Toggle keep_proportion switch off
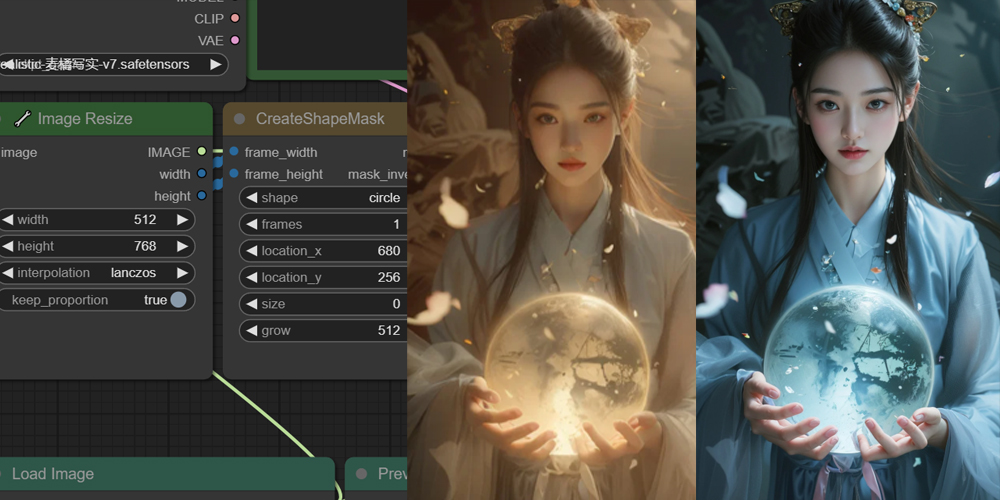The height and width of the screenshot is (500, 1000). 179,300
